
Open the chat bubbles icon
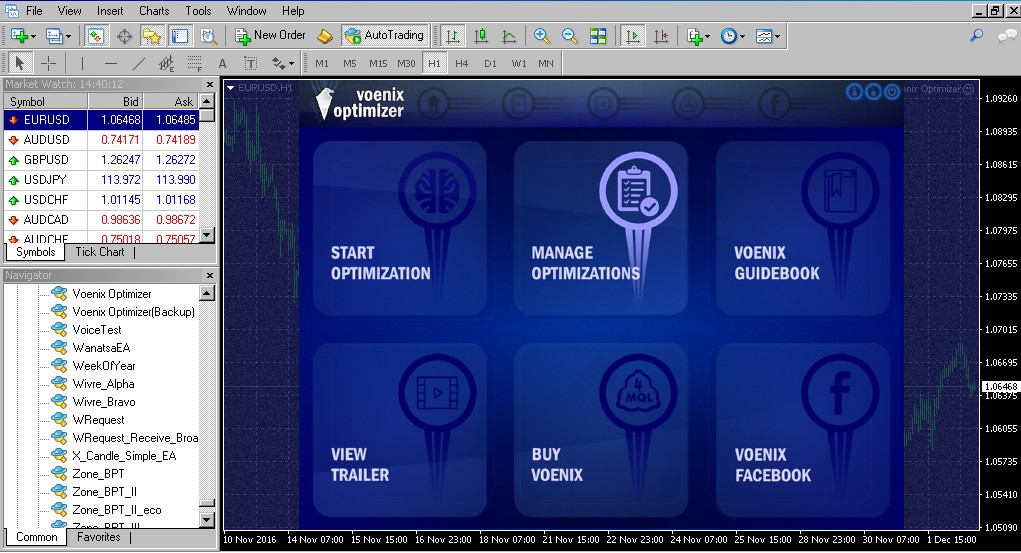click(1007, 36)
